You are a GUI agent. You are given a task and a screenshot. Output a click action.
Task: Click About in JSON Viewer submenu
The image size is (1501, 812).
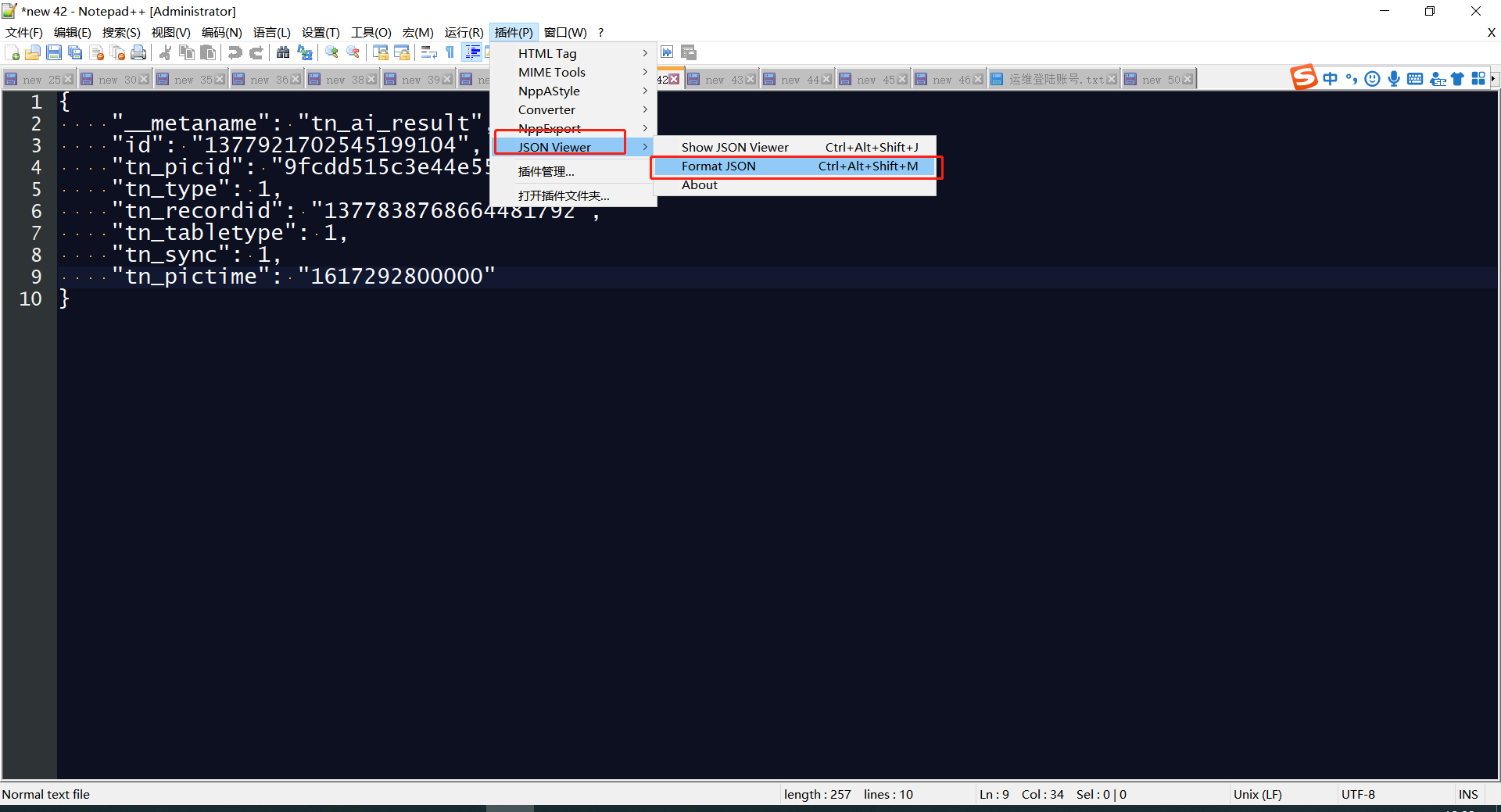coord(794,184)
